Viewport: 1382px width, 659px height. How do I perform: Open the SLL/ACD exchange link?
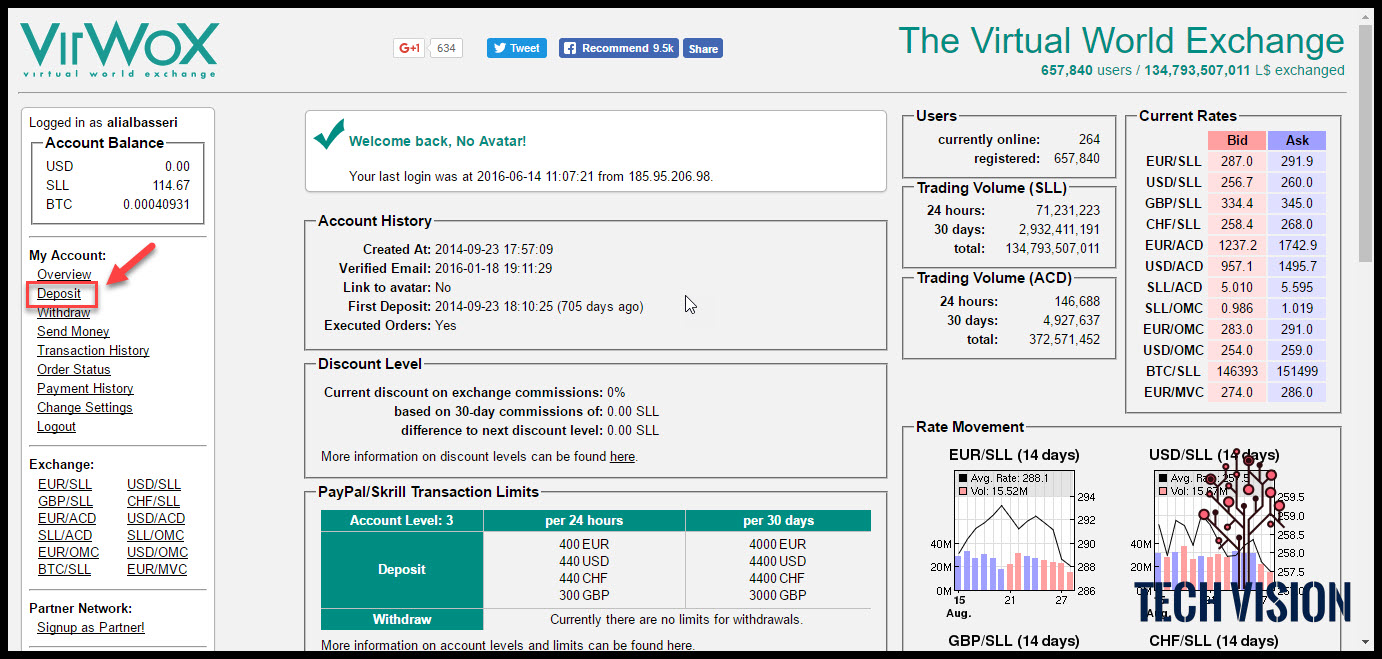click(65, 535)
